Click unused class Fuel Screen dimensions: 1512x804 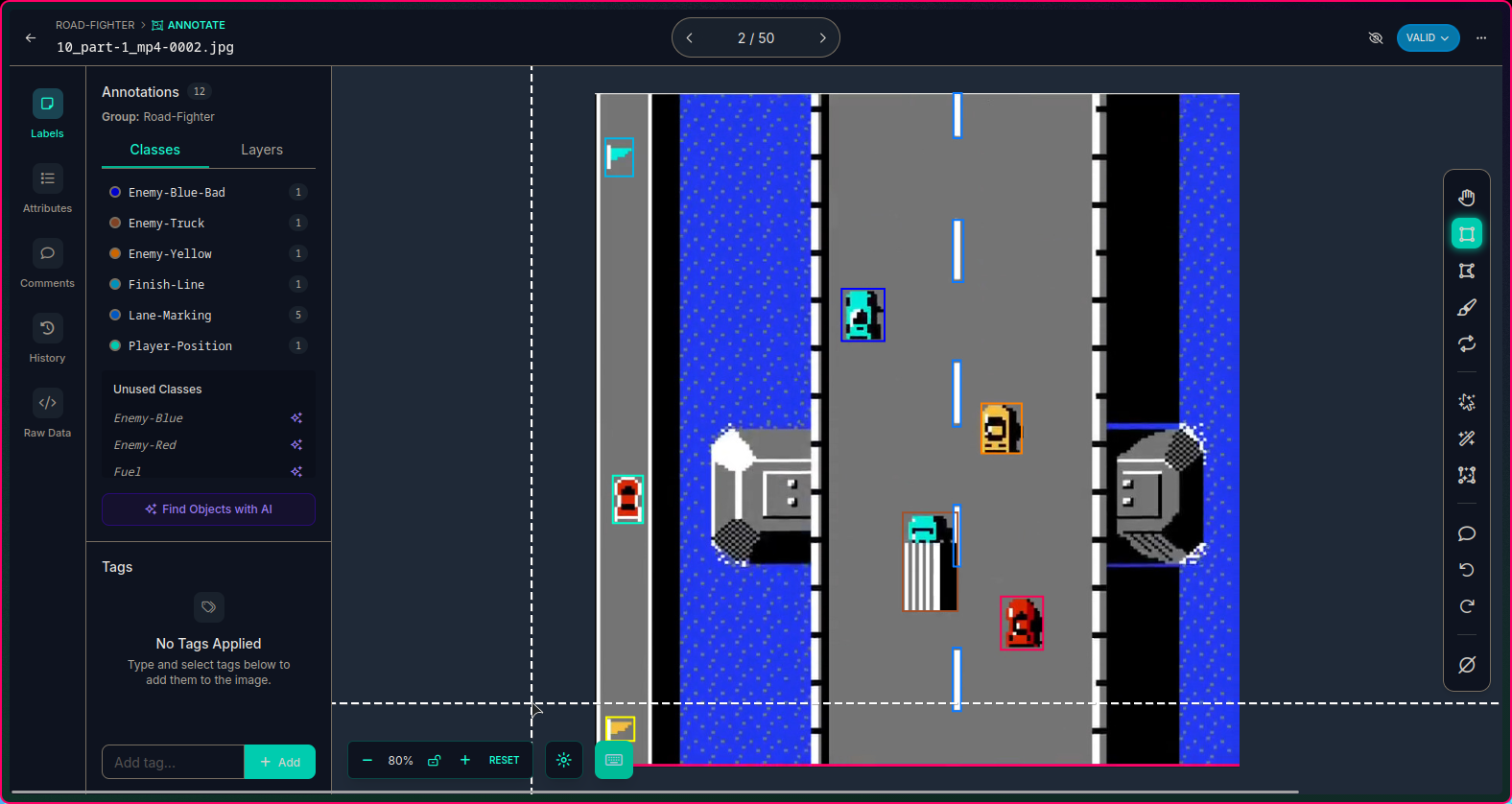coord(128,471)
